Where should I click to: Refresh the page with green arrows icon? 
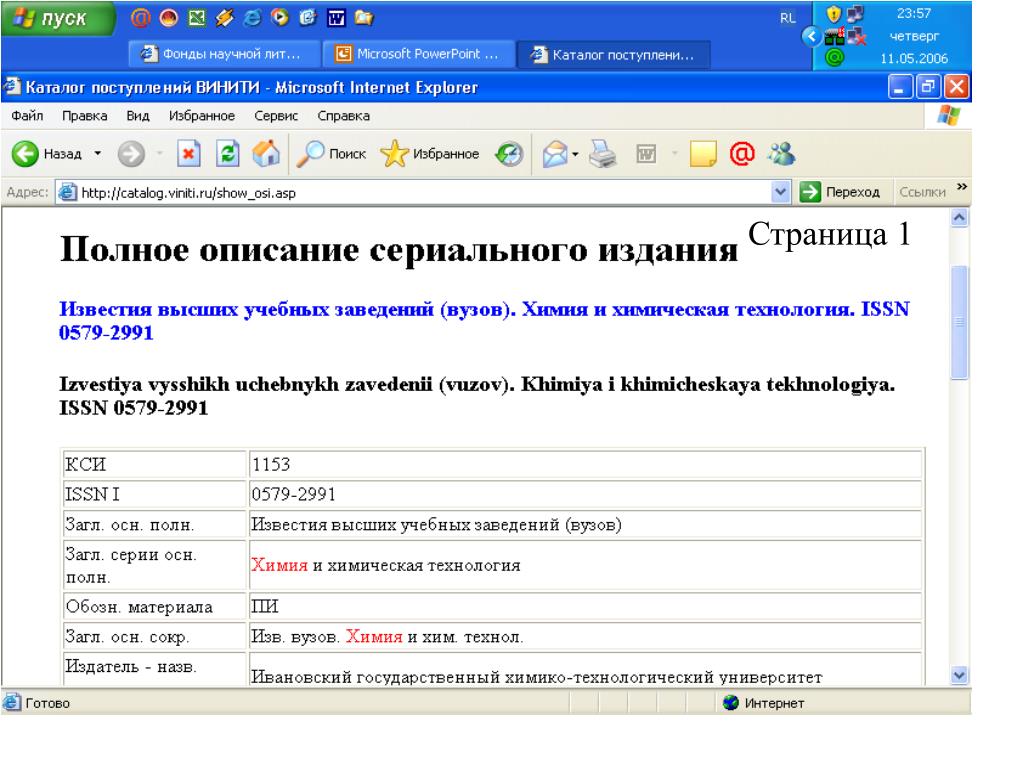pyautogui.click(x=227, y=154)
